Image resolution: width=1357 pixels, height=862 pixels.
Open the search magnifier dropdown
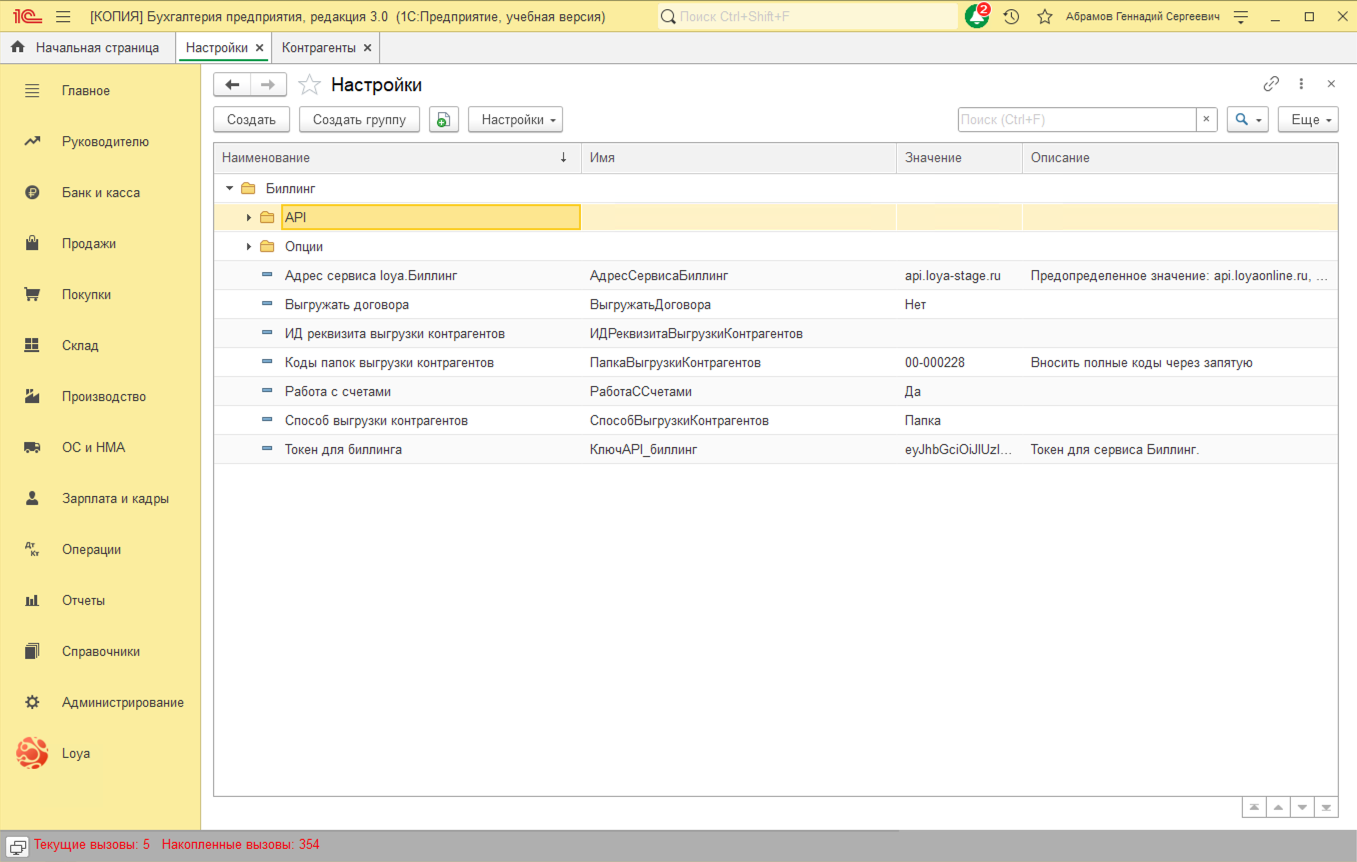point(1247,119)
